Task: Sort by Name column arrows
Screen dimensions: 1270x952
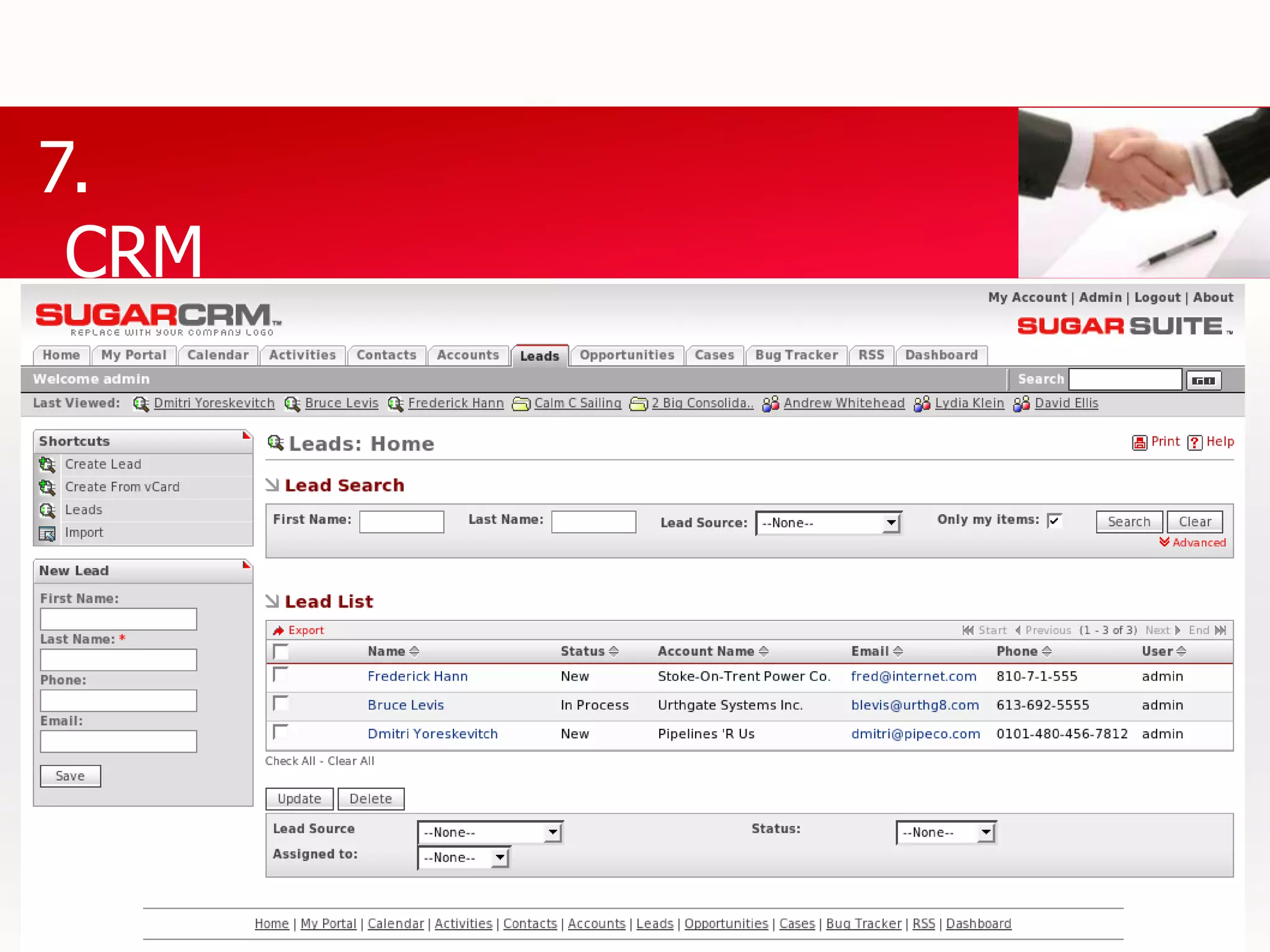Action: [414, 651]
